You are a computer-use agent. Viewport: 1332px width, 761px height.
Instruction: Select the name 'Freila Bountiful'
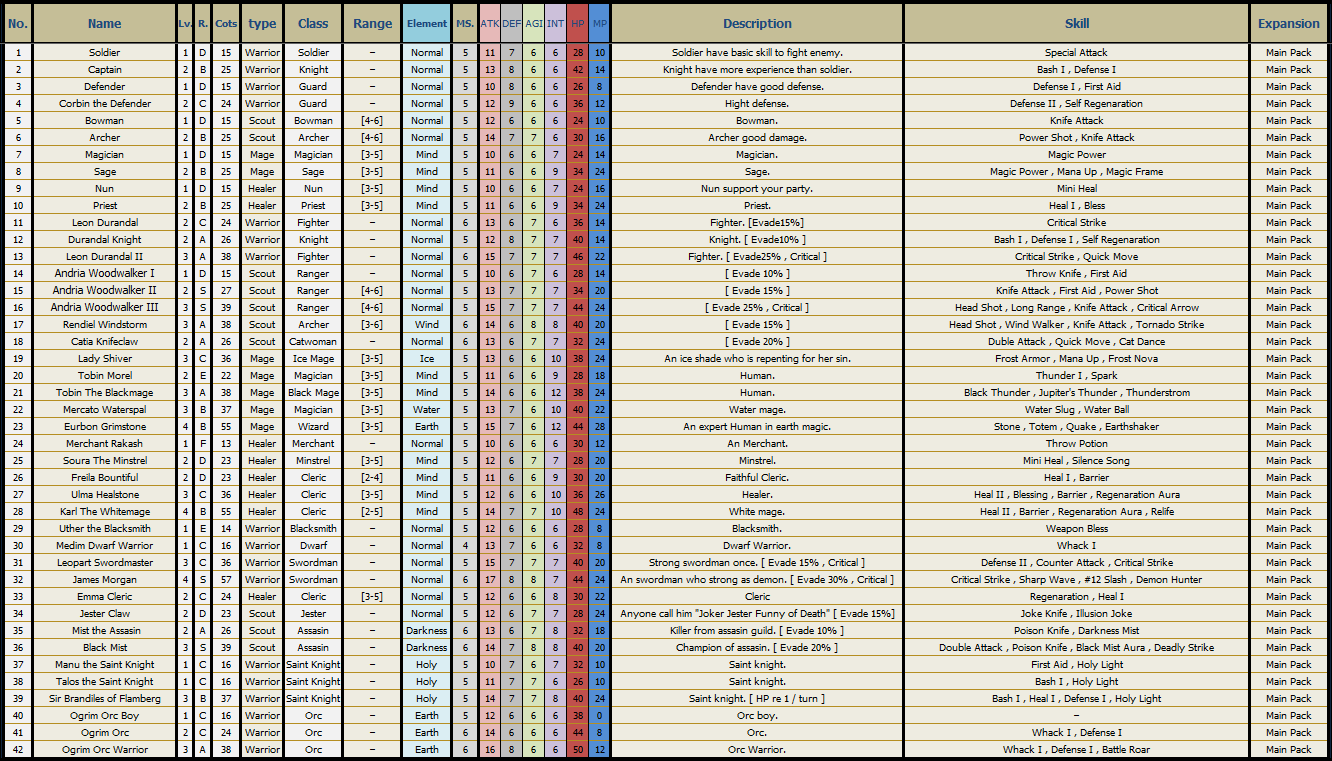click(104, 478)
